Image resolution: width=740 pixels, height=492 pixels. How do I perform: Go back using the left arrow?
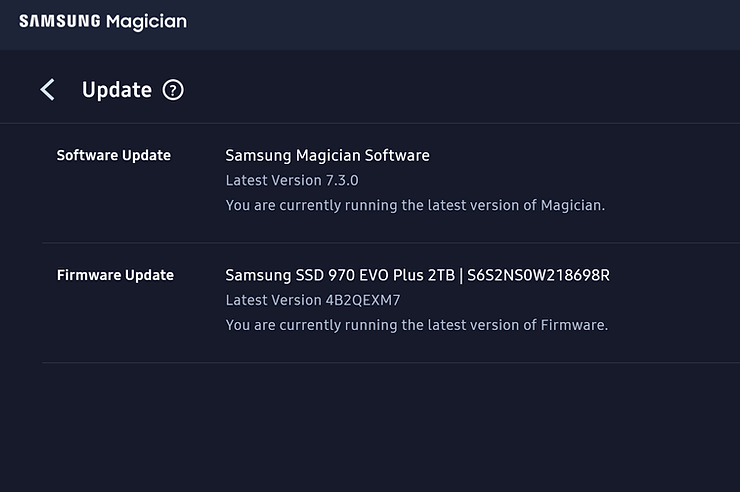[x=47, y=90]
